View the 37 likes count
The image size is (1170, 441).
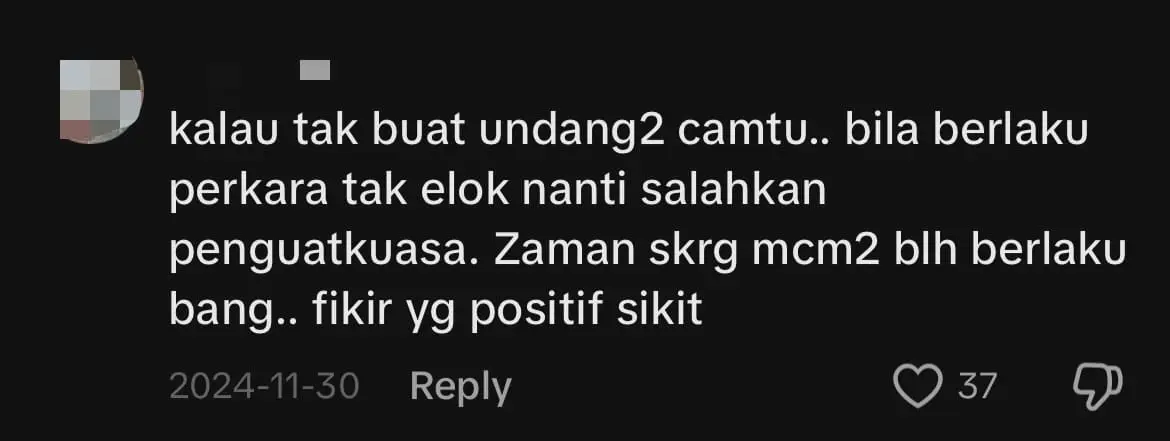click(977, 387)
